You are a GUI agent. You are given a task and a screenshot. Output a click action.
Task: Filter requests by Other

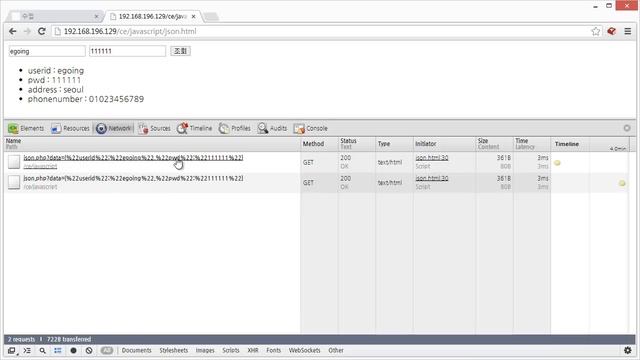pyautogui.click(x=336, y=350)
